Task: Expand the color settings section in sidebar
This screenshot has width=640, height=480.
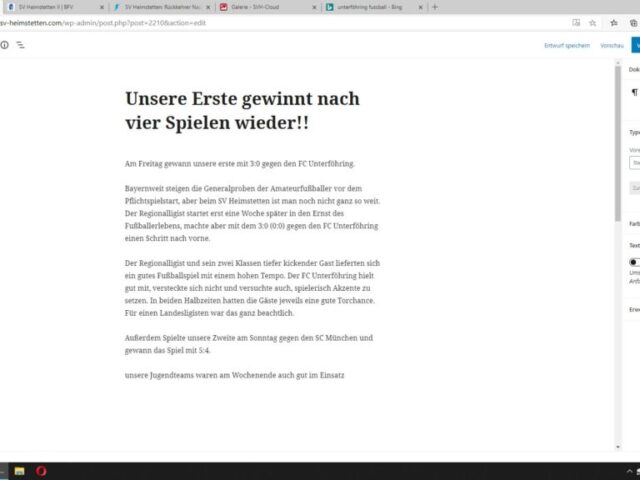Action: pos(634,223)
